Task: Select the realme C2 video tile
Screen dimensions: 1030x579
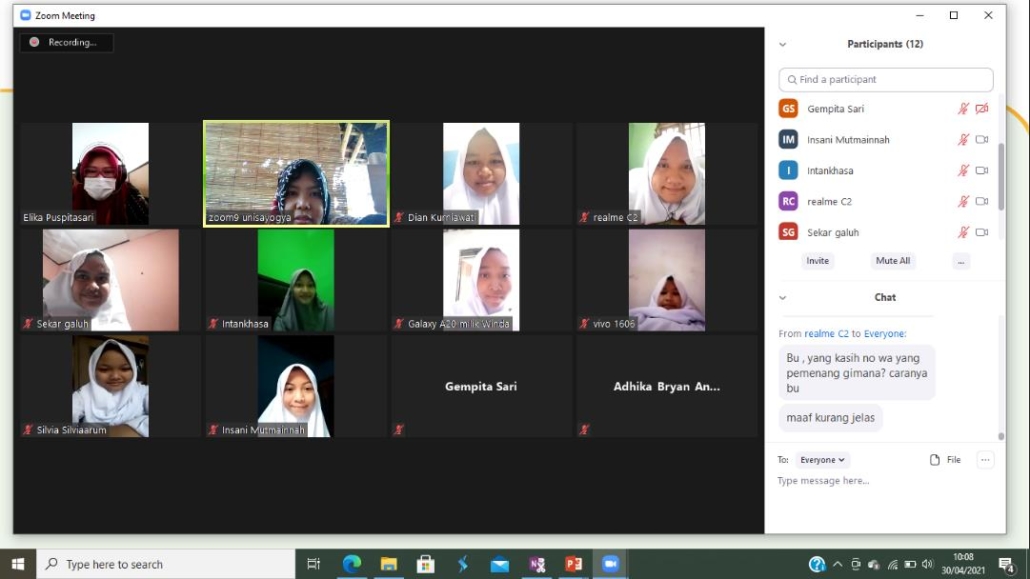Action: [x=667, y=174]
